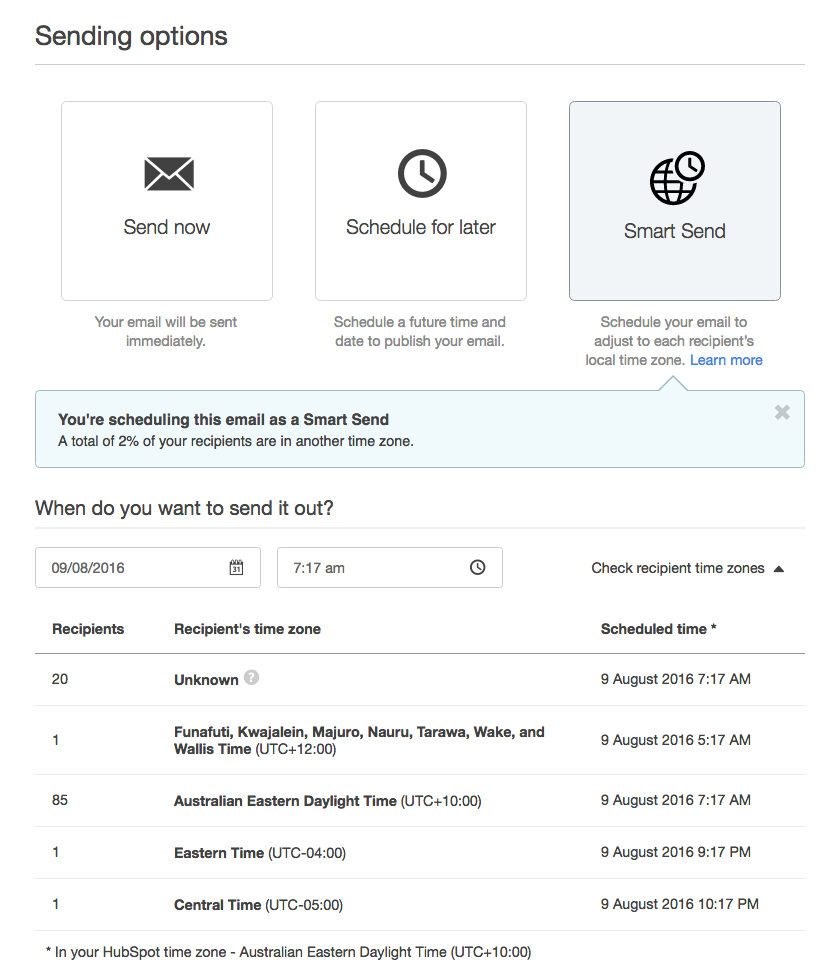Click the envelope icon for Send now
The image size is (836, 972).
(169, 174)
